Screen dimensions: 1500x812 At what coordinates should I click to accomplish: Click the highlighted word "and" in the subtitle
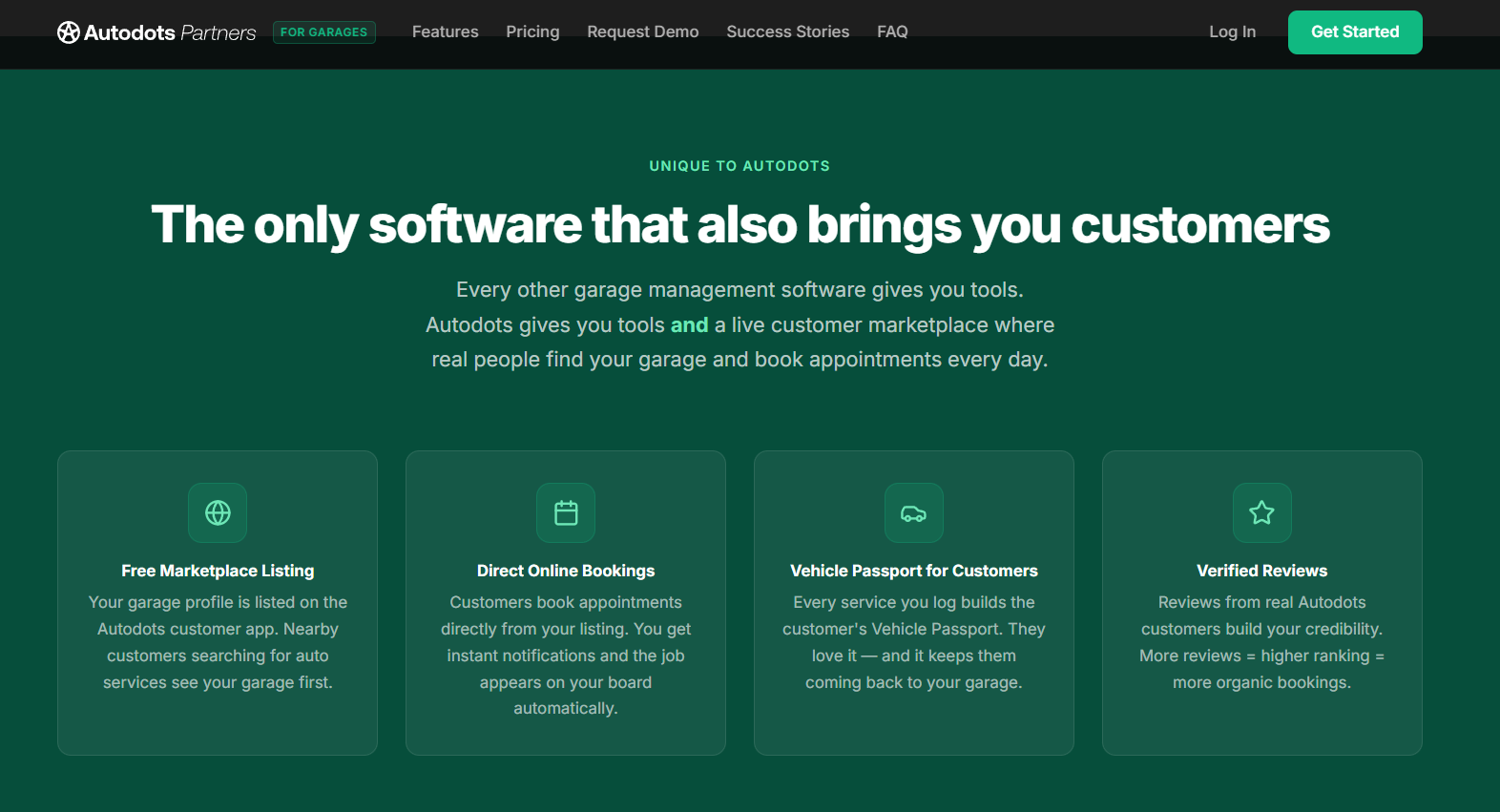point(690,325)
